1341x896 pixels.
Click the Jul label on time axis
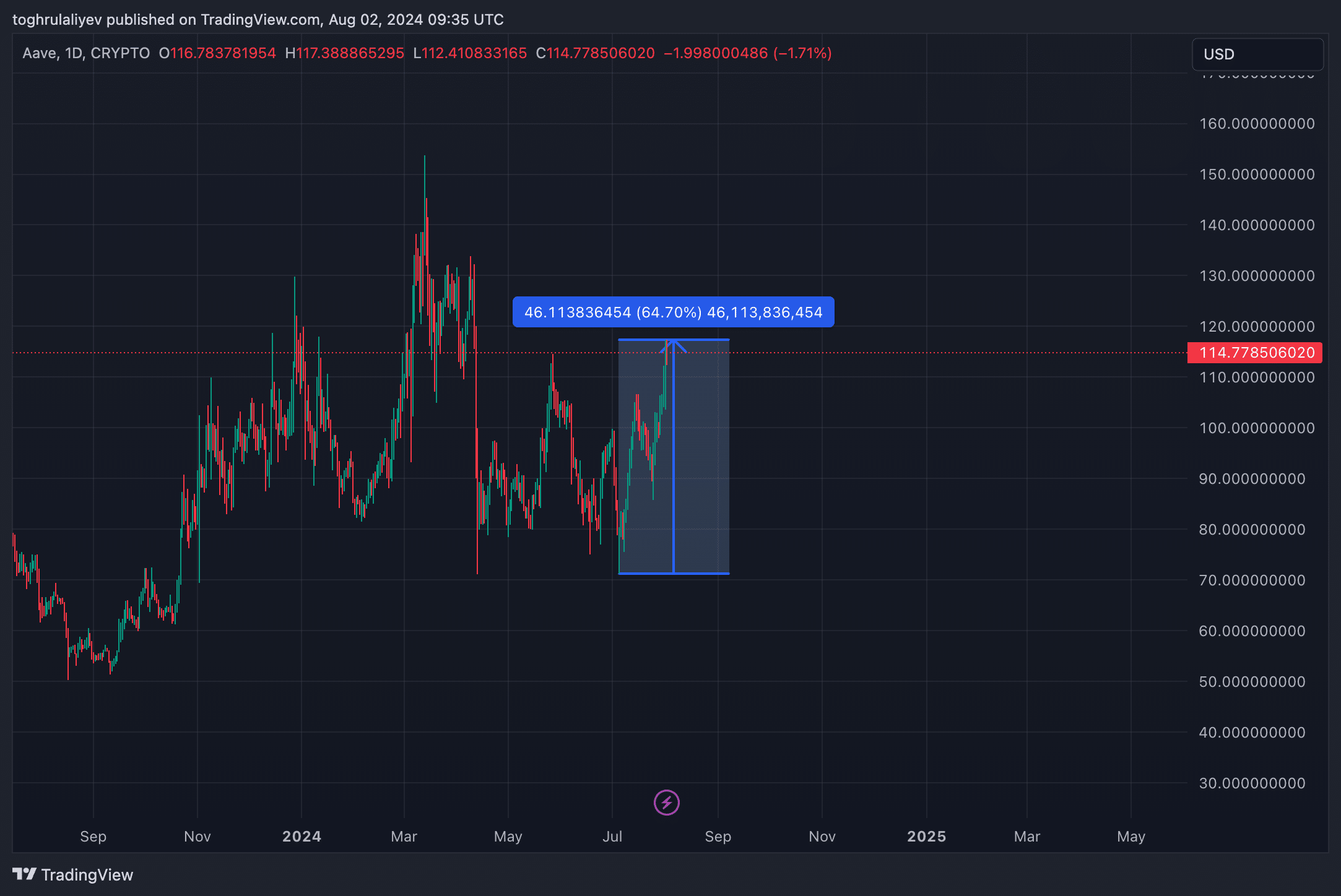coord(612,837)
